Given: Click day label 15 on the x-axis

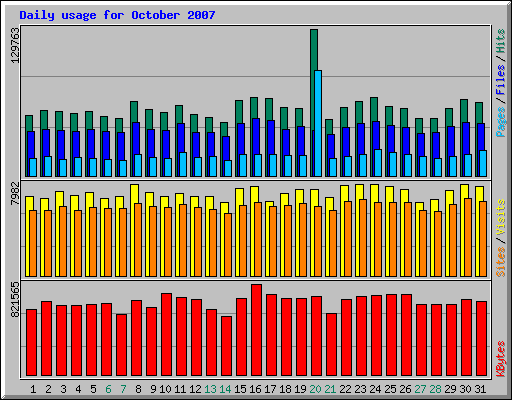Looking at the screenshot, I should [240, 389].
